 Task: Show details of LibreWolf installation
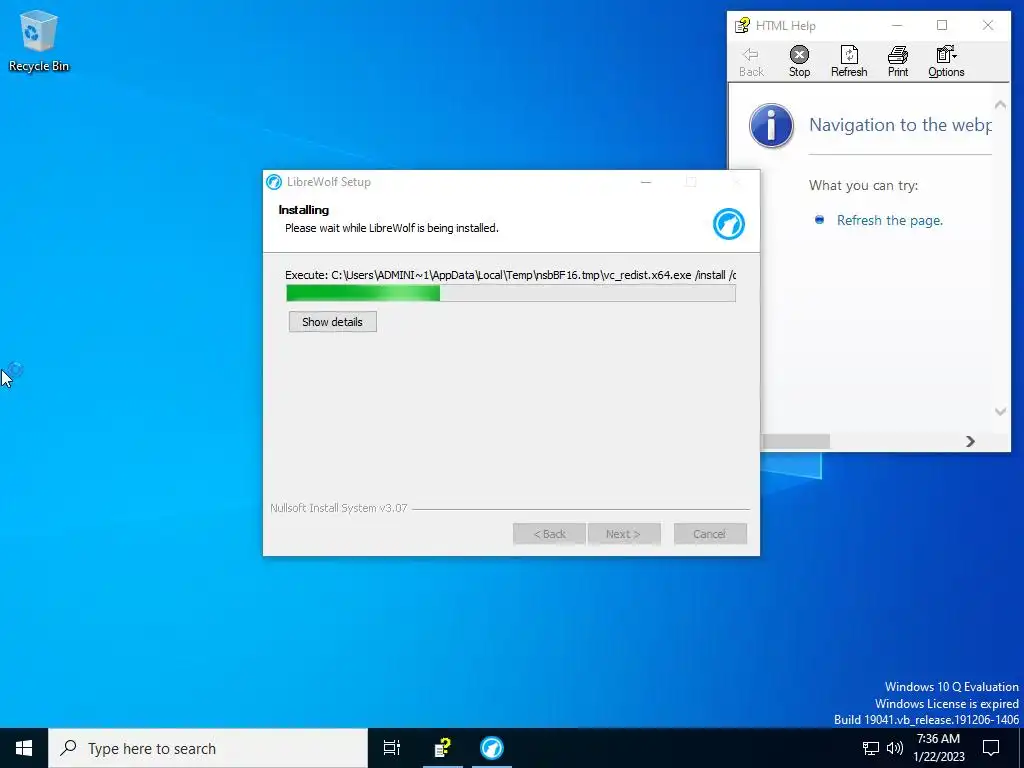coord(332,322)
